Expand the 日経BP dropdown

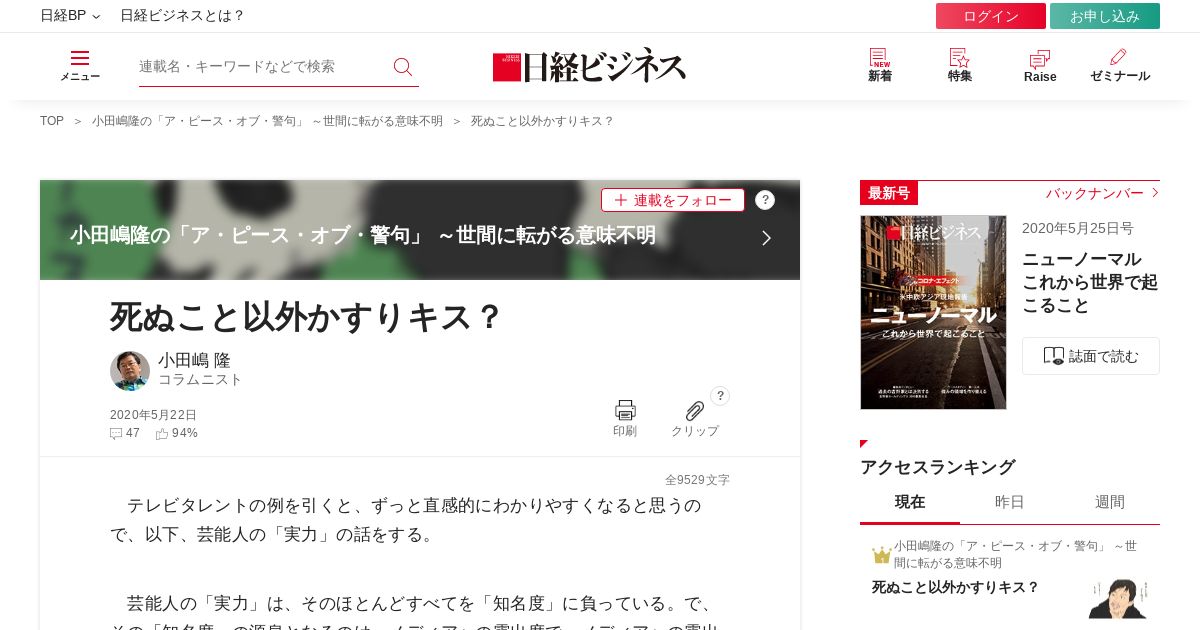[x=70, y=16]
